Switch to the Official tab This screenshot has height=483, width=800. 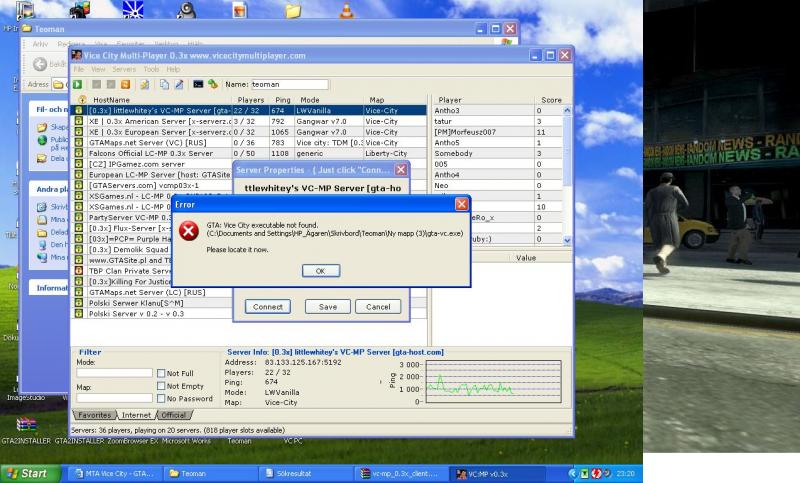173,415
